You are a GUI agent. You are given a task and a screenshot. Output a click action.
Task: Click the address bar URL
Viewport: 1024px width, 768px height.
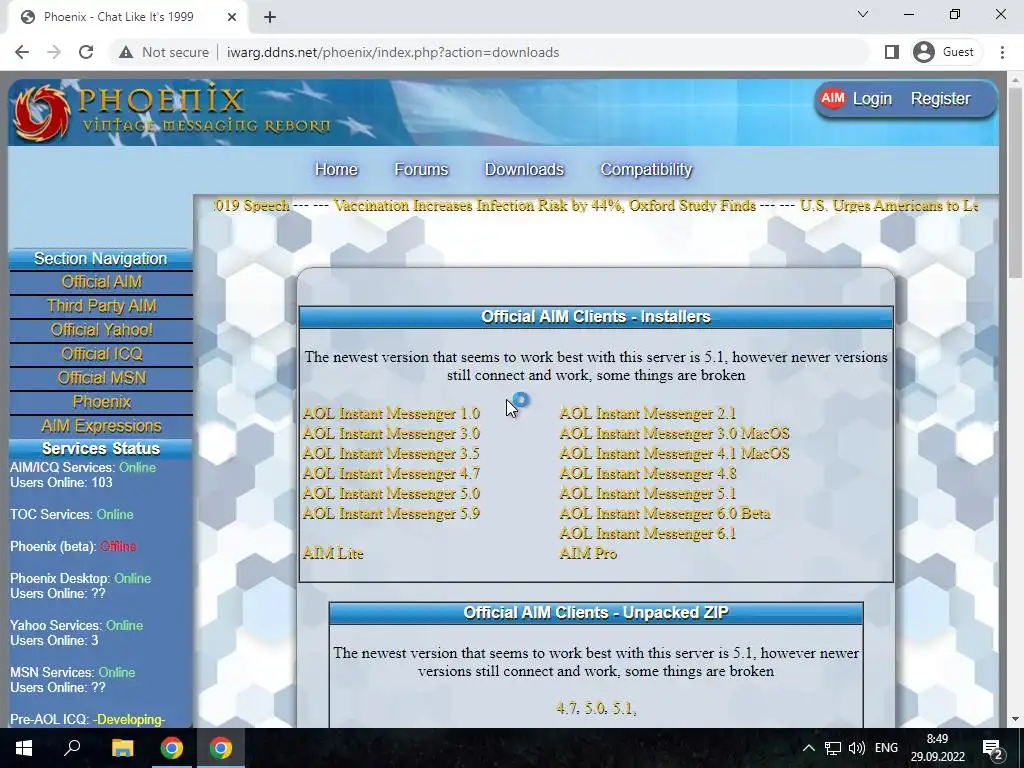point(392,52)
